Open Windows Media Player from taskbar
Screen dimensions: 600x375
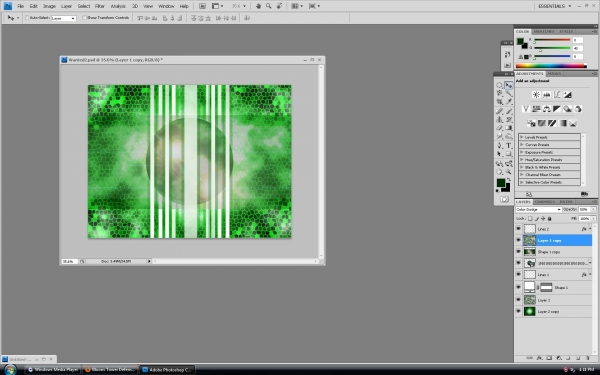(53, 370)
